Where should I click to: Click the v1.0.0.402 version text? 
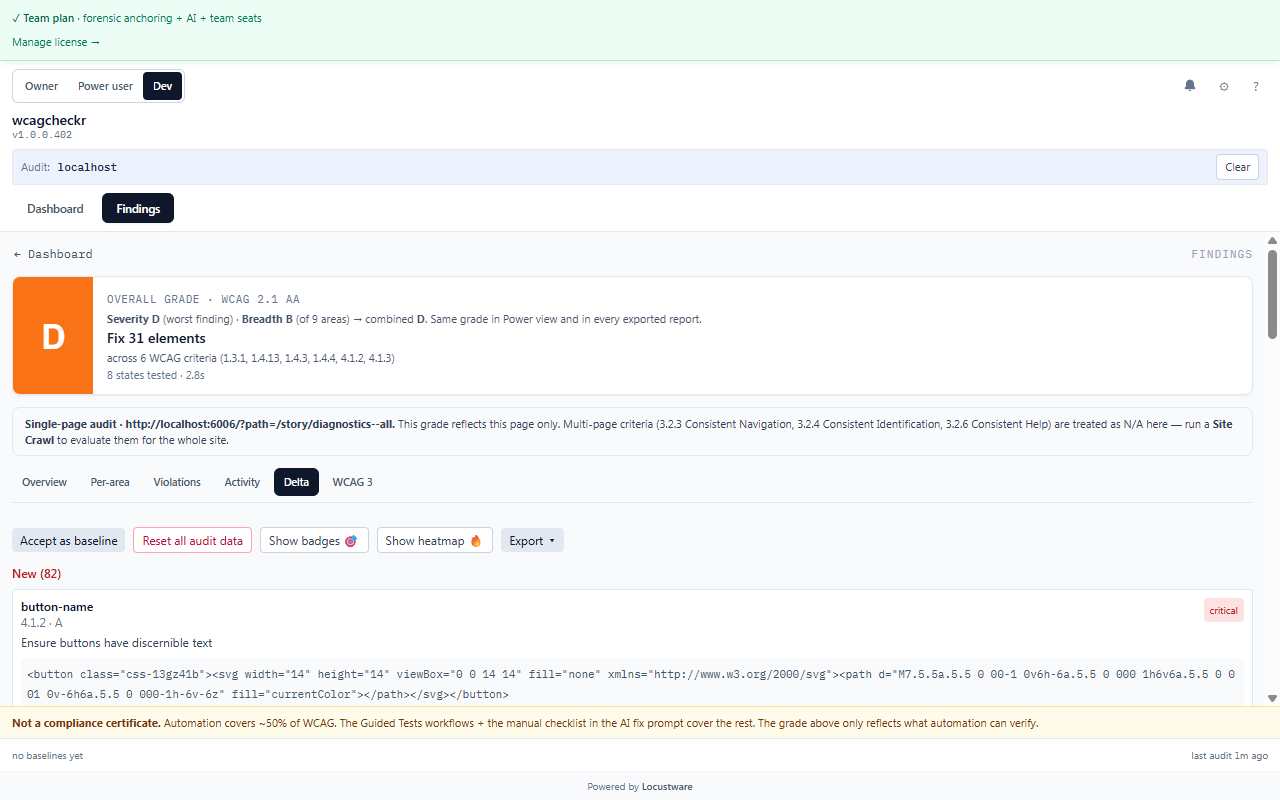[x=42, y=134]
